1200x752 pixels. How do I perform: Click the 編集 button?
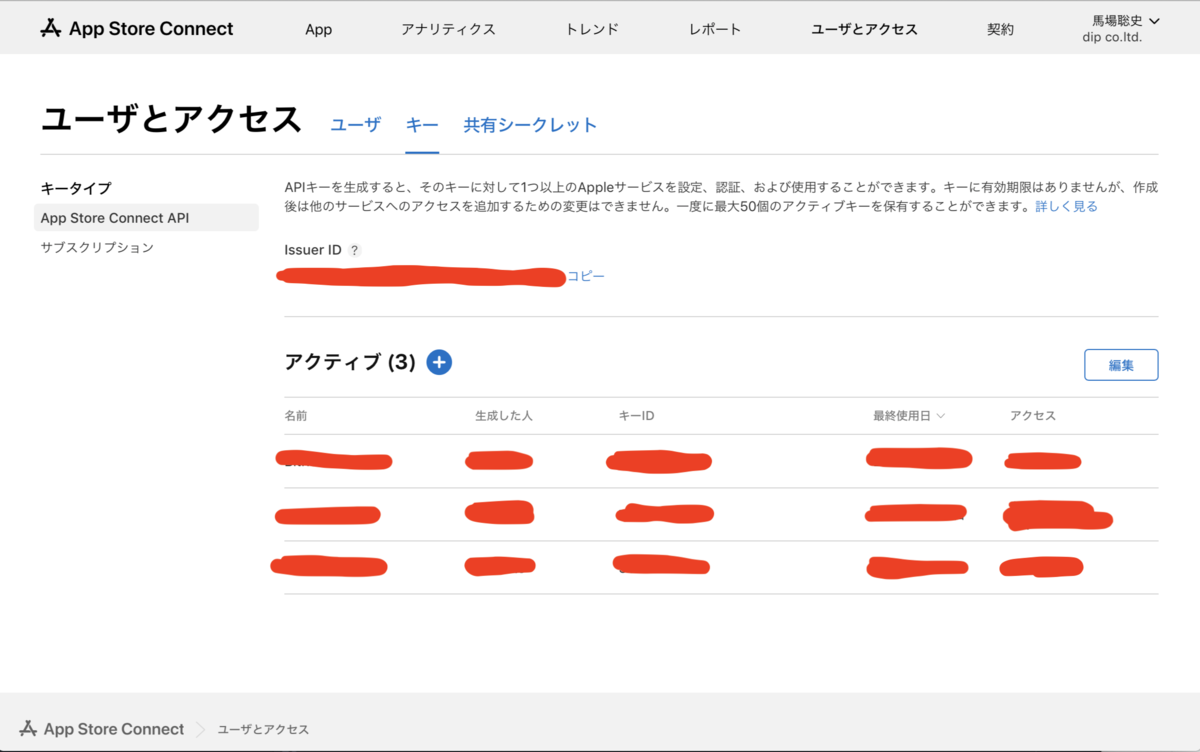point(1121,365)
